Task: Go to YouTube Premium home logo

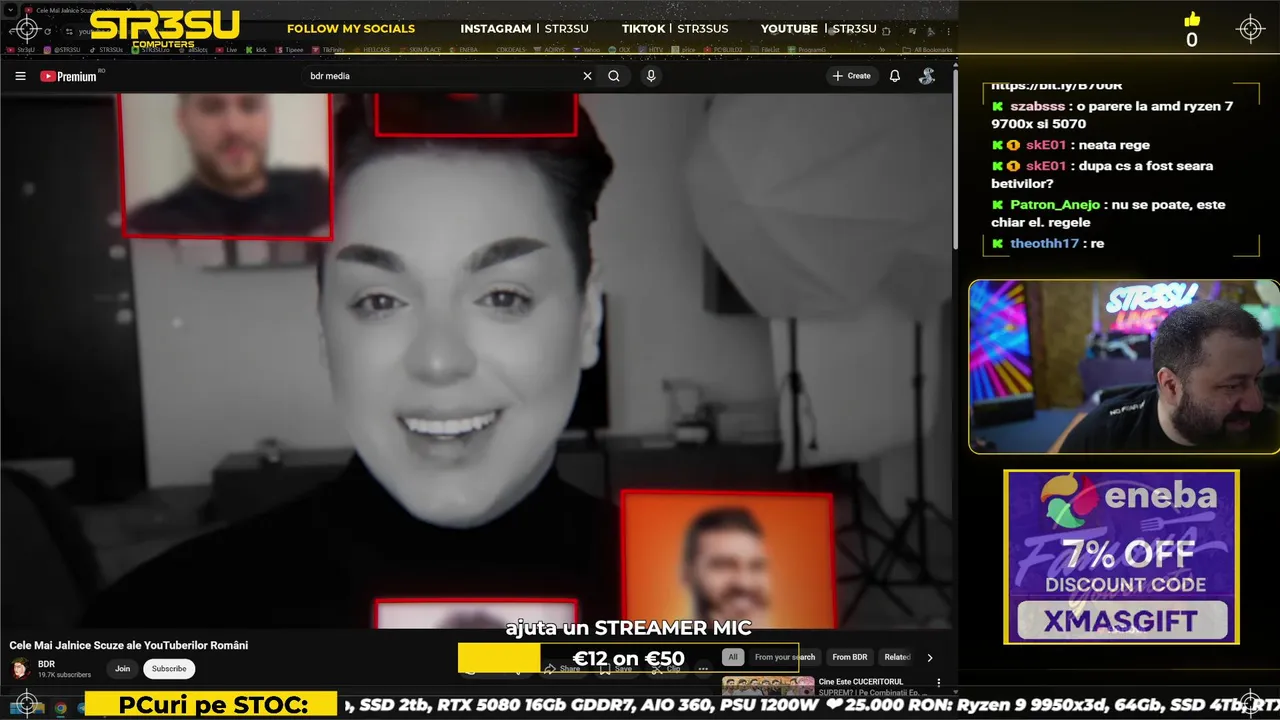Action: click(x=68, y=76)
